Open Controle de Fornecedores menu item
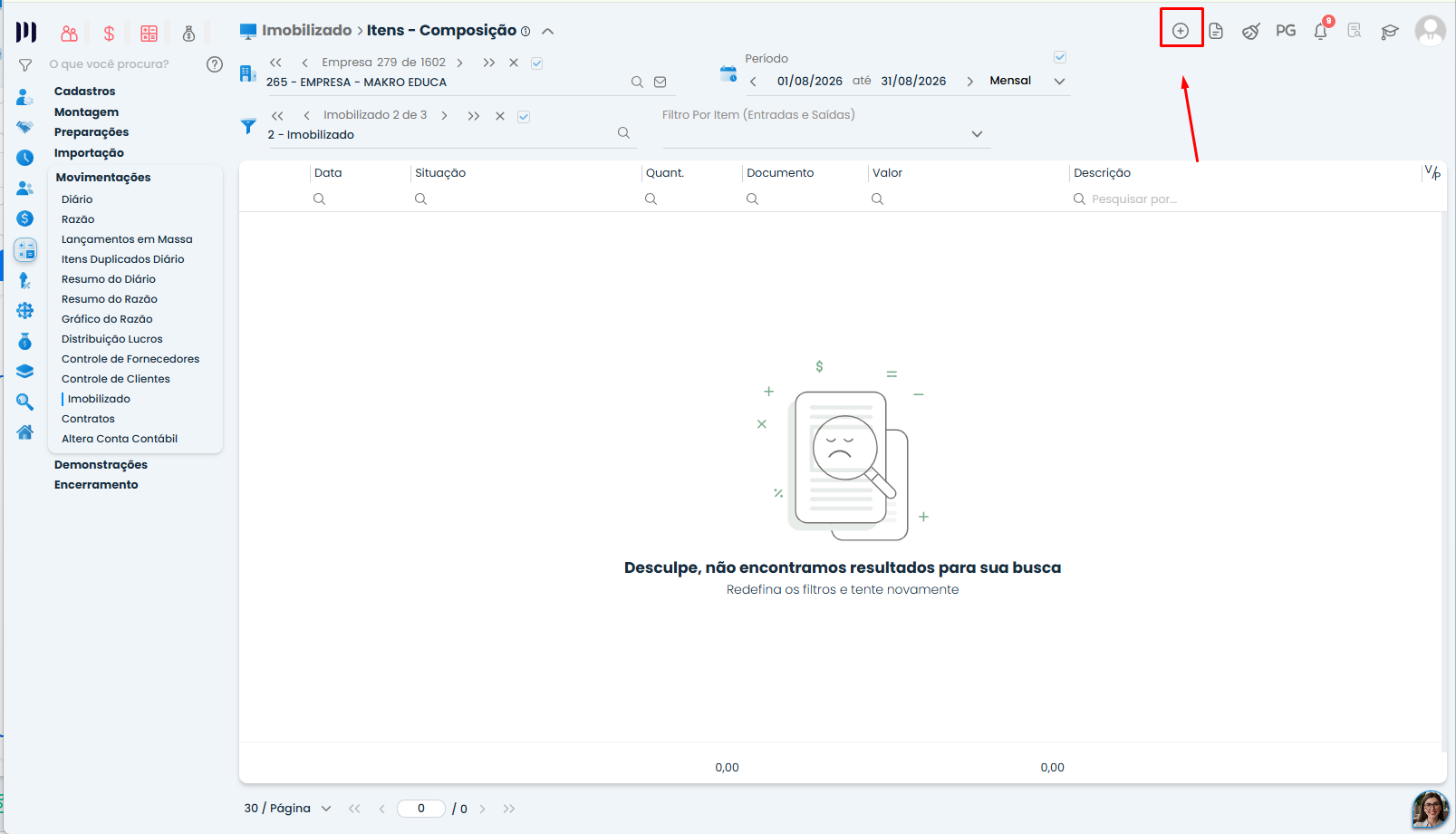Image resolution: width=1456 pixels, height=834 pixels. 130,359
